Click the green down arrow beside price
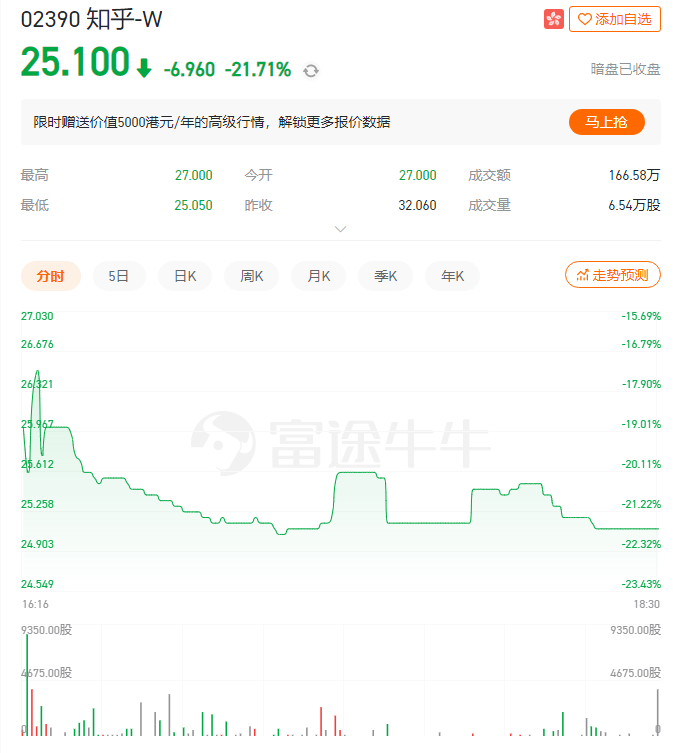 [x=144, y=68]
